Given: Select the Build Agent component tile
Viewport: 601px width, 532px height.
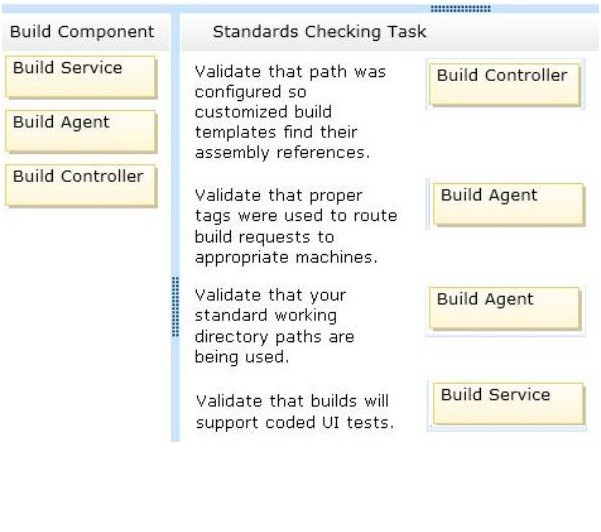Looking at the screenshot, I should point(81,131).
